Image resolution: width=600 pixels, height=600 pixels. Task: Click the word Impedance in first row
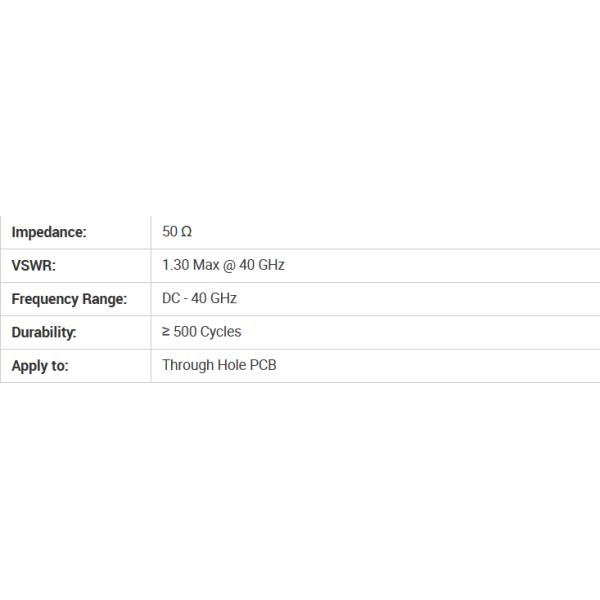point(49,232)
